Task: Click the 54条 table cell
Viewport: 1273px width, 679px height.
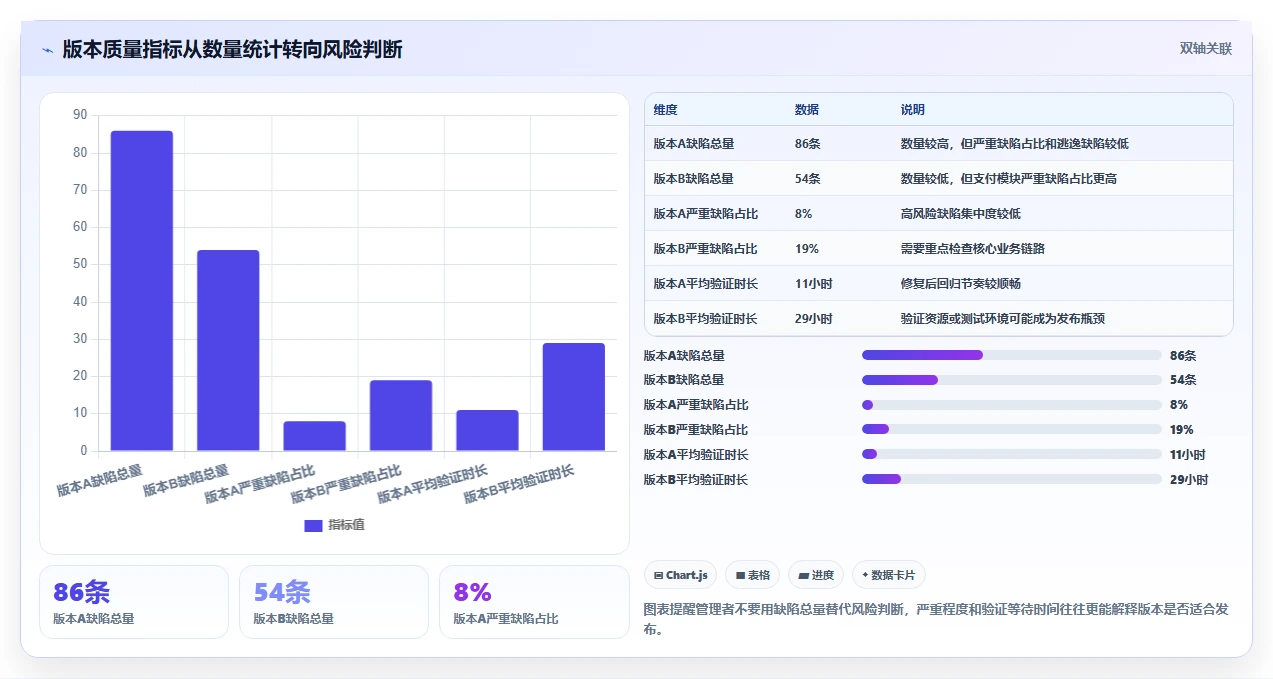Action: point(808,179)
